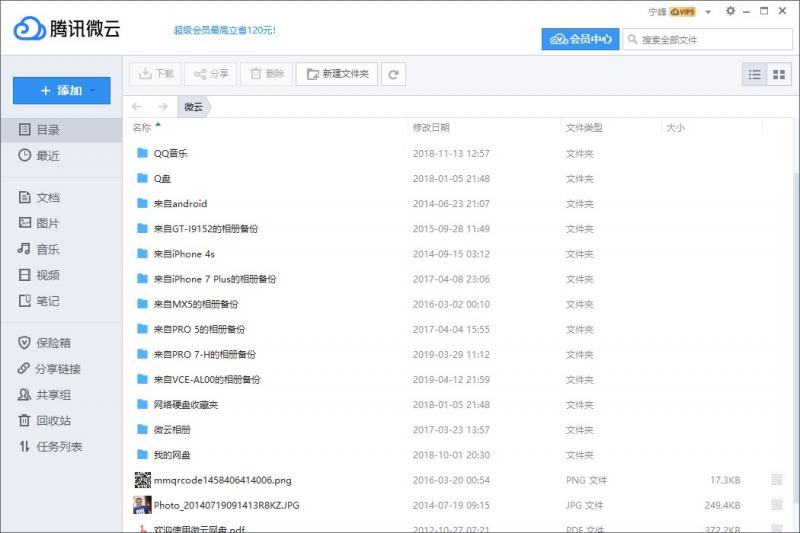Select the 2019-04-12 21:59 date cell
The image size is (800, 533).
pyautogui.click(x=451, y=379)
